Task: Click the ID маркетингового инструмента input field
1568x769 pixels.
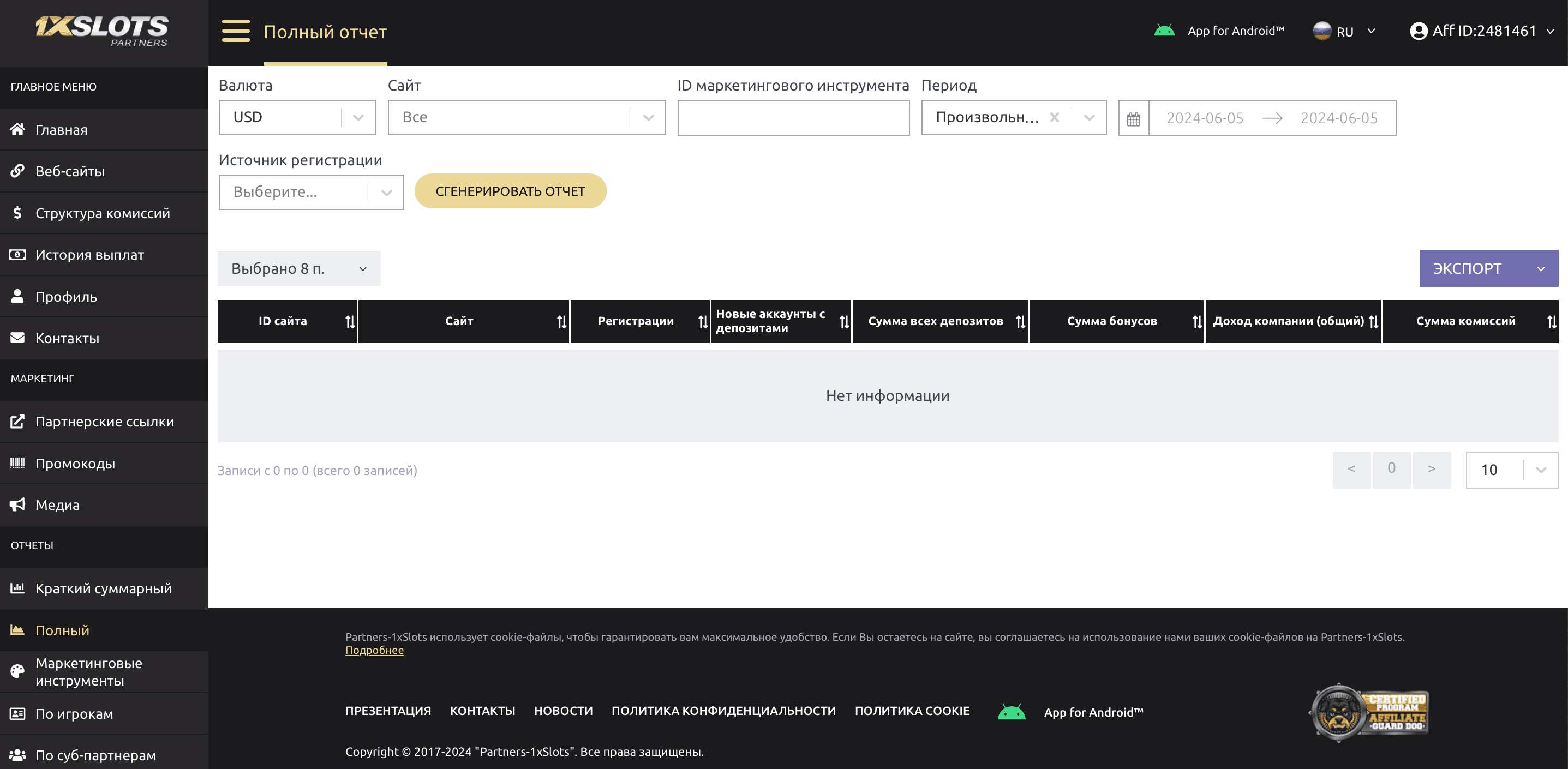Action: click(793, 118)
